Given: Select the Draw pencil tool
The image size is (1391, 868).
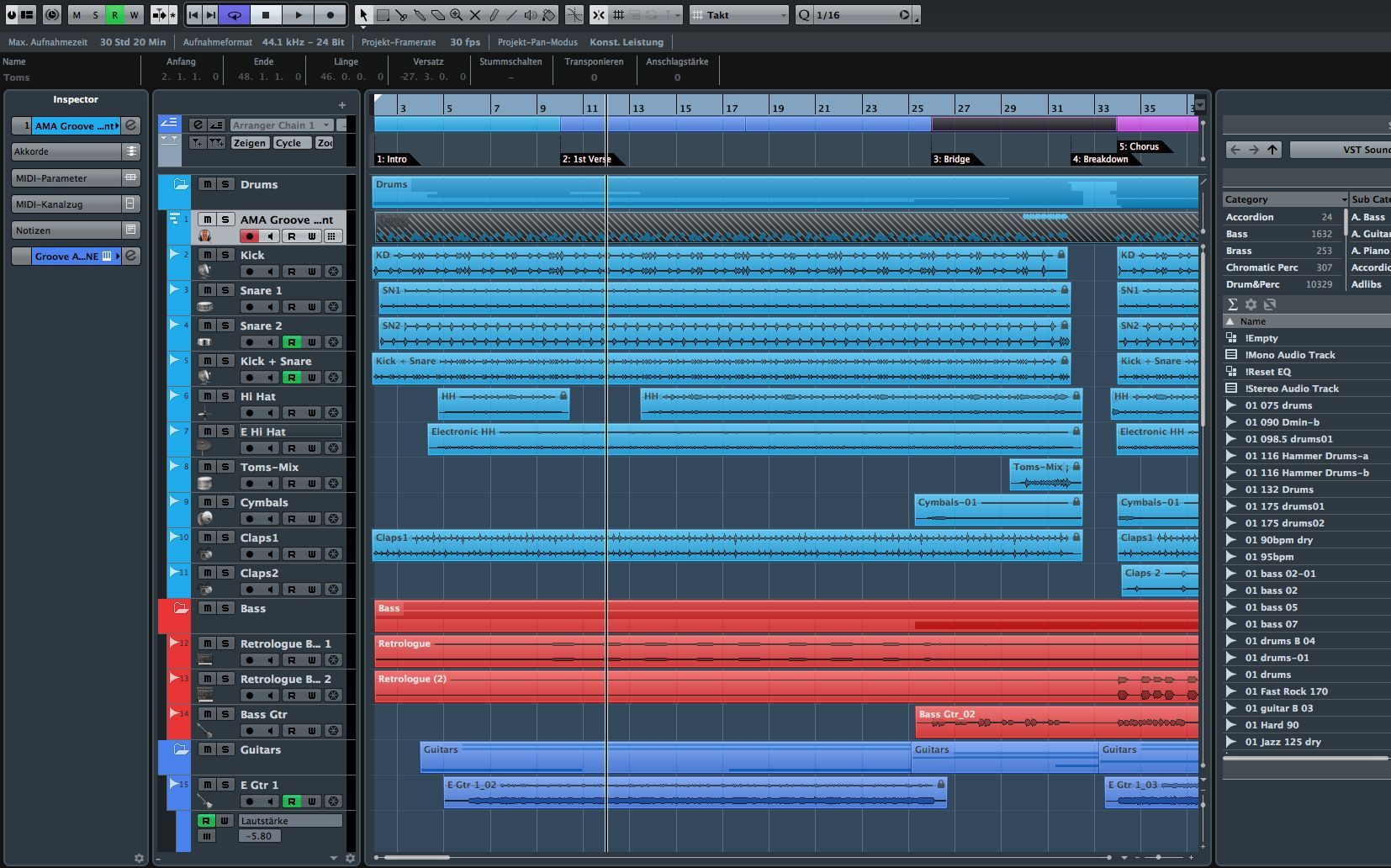Looking at the screenshot, I should [494, 15].
